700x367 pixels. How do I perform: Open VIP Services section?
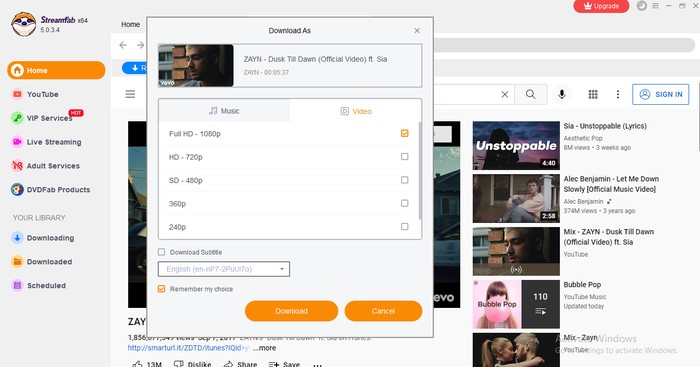[49, 118]
